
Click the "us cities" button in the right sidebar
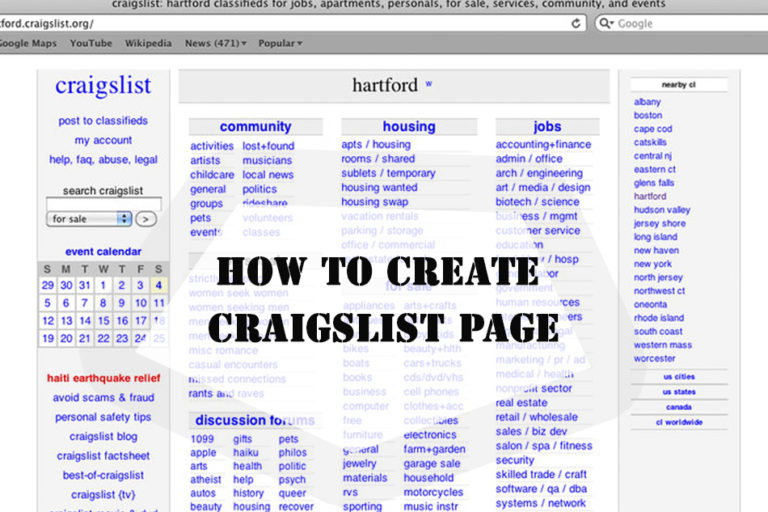(x=679, y=377)
